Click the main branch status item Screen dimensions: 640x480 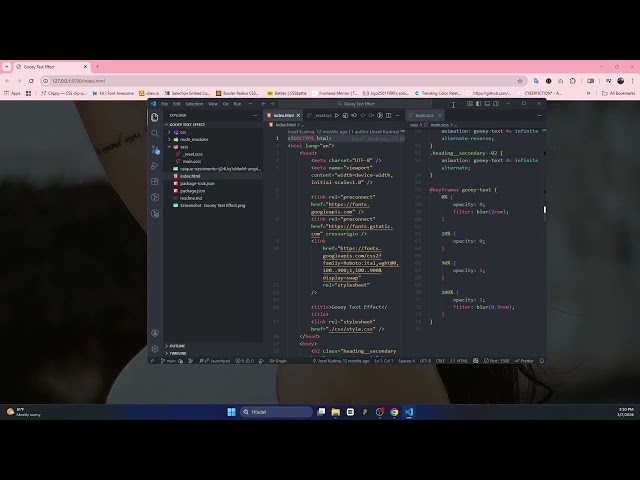tap(168, 361)
